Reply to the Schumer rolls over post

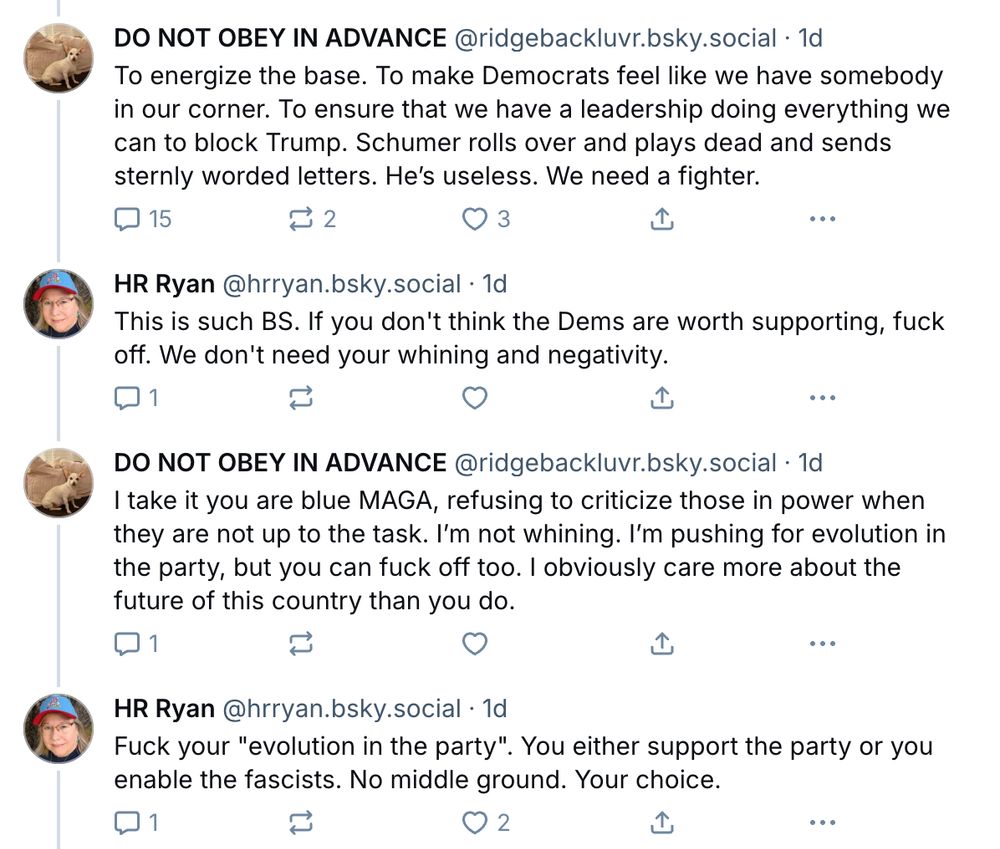click(x=128, y=219)
